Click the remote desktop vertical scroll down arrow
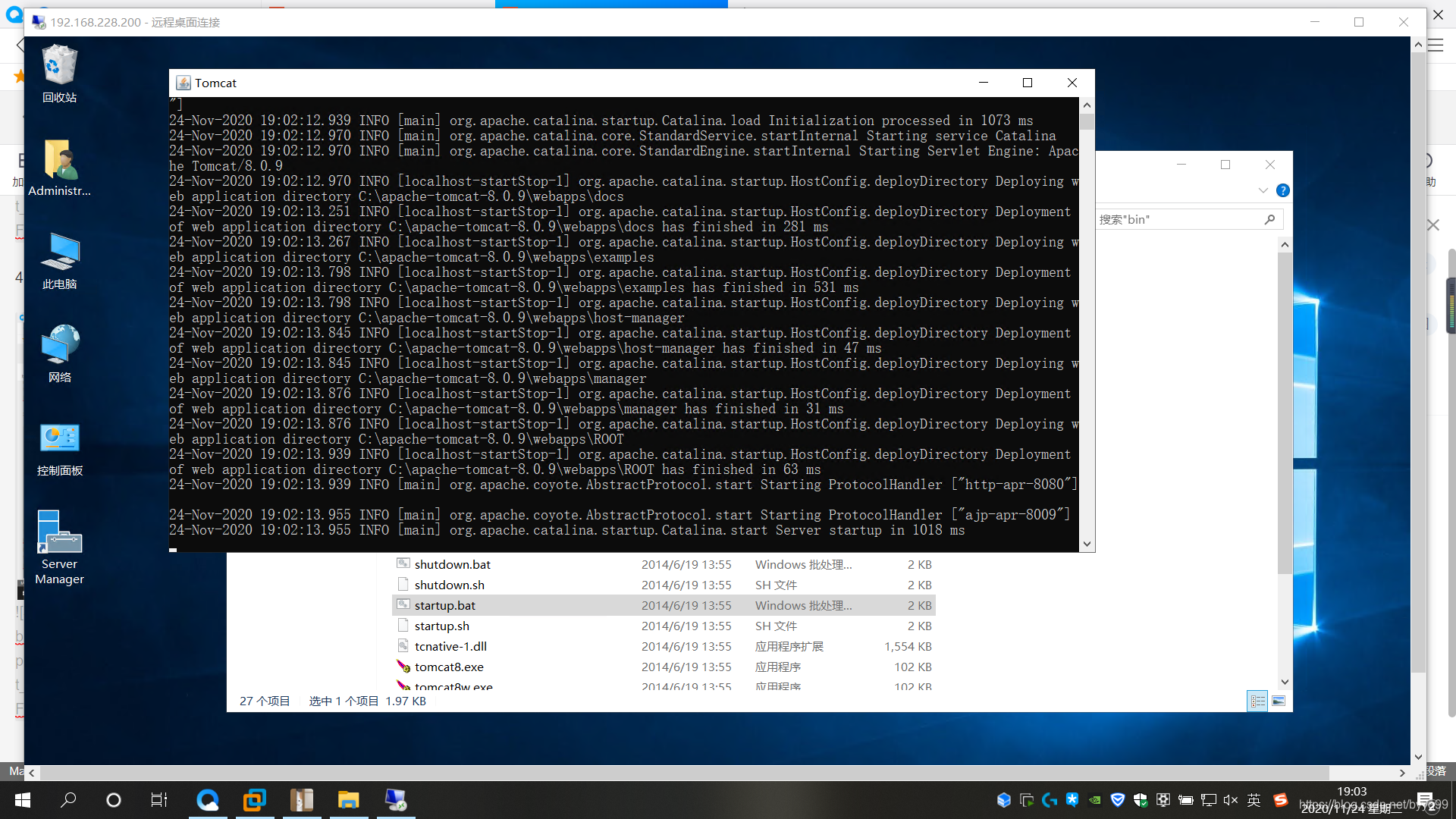 (x=1418, y=757)
